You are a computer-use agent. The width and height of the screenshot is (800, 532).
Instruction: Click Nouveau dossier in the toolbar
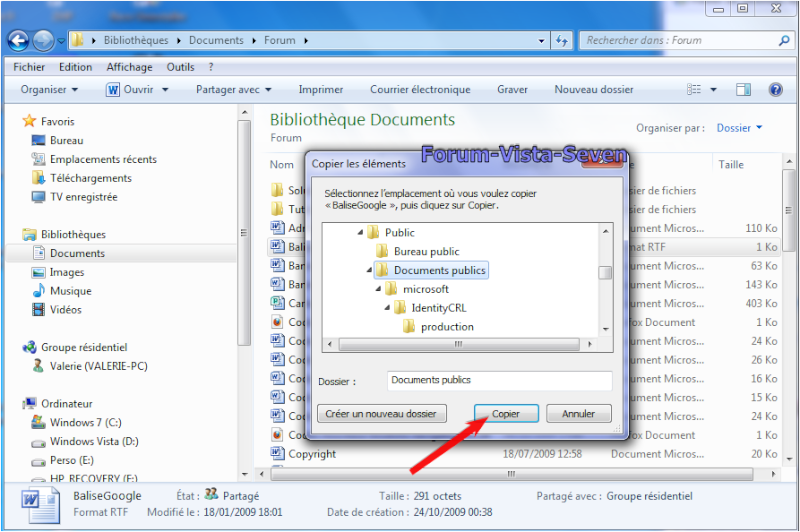[594, 90]
